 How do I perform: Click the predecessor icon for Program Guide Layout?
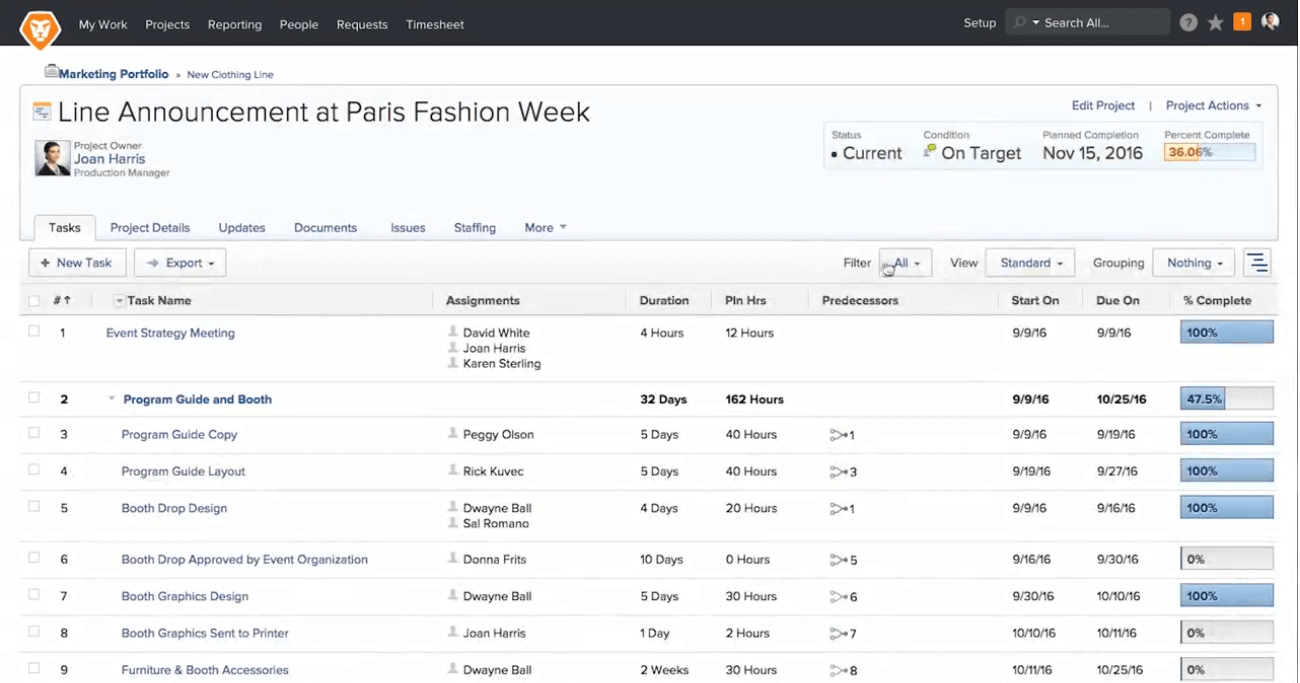[x=837, y=472]
